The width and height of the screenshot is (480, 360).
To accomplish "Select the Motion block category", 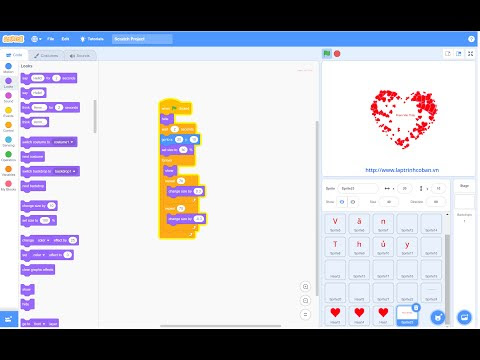I will point(9,68).
